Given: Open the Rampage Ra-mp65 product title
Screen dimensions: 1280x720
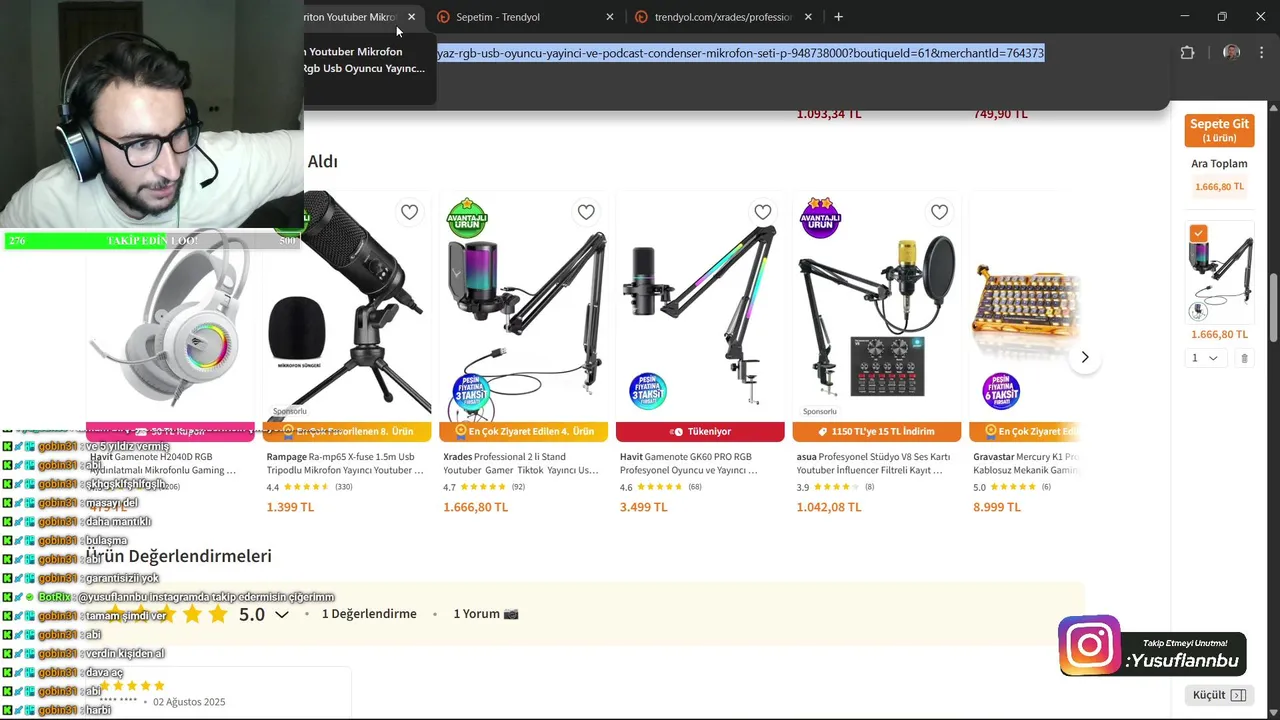Looking at the screenshot, I should (x=346, y=463).
